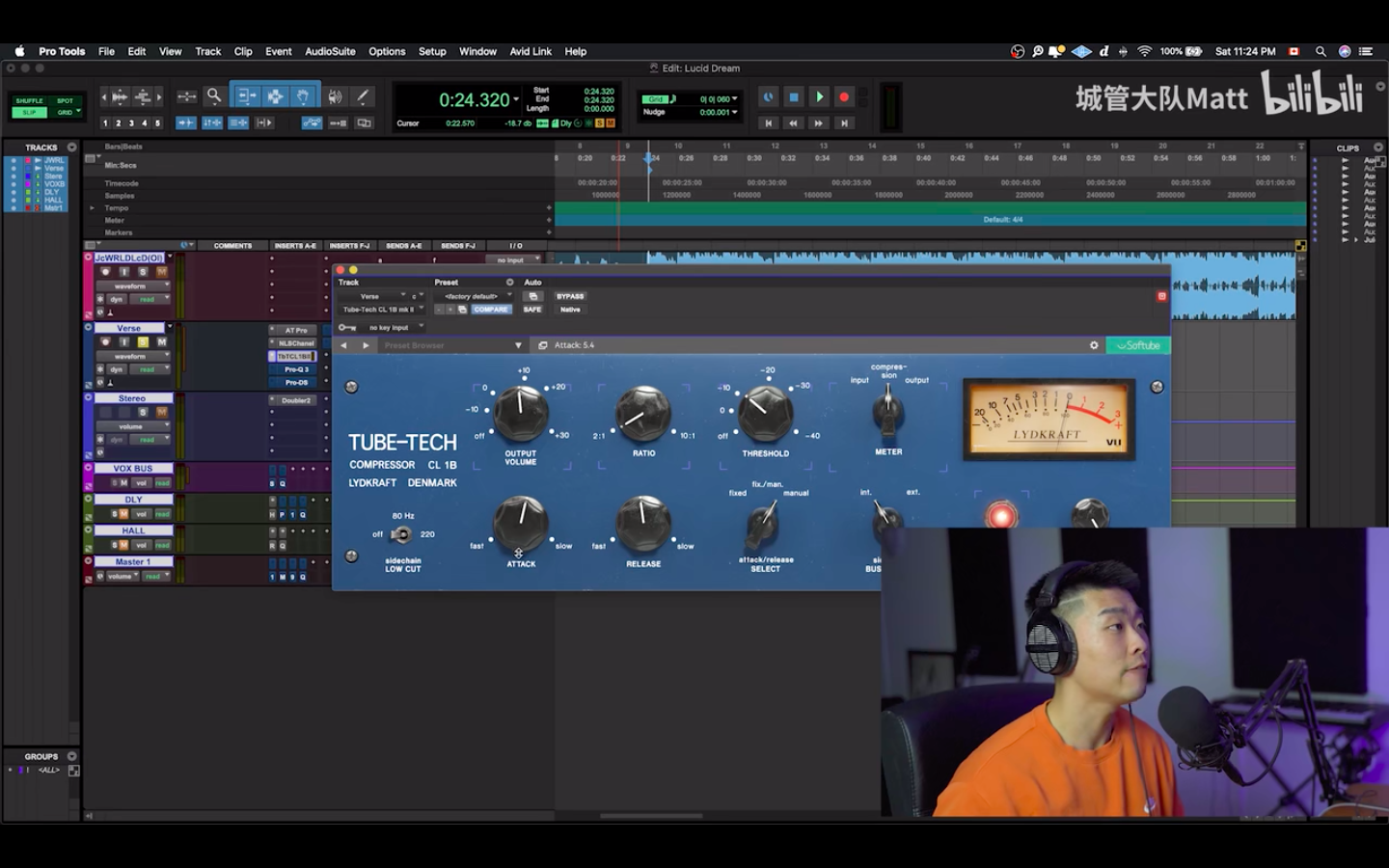
Task: Open Tube-Tech plugin settings gear
Action: (x=1094, y=345)
